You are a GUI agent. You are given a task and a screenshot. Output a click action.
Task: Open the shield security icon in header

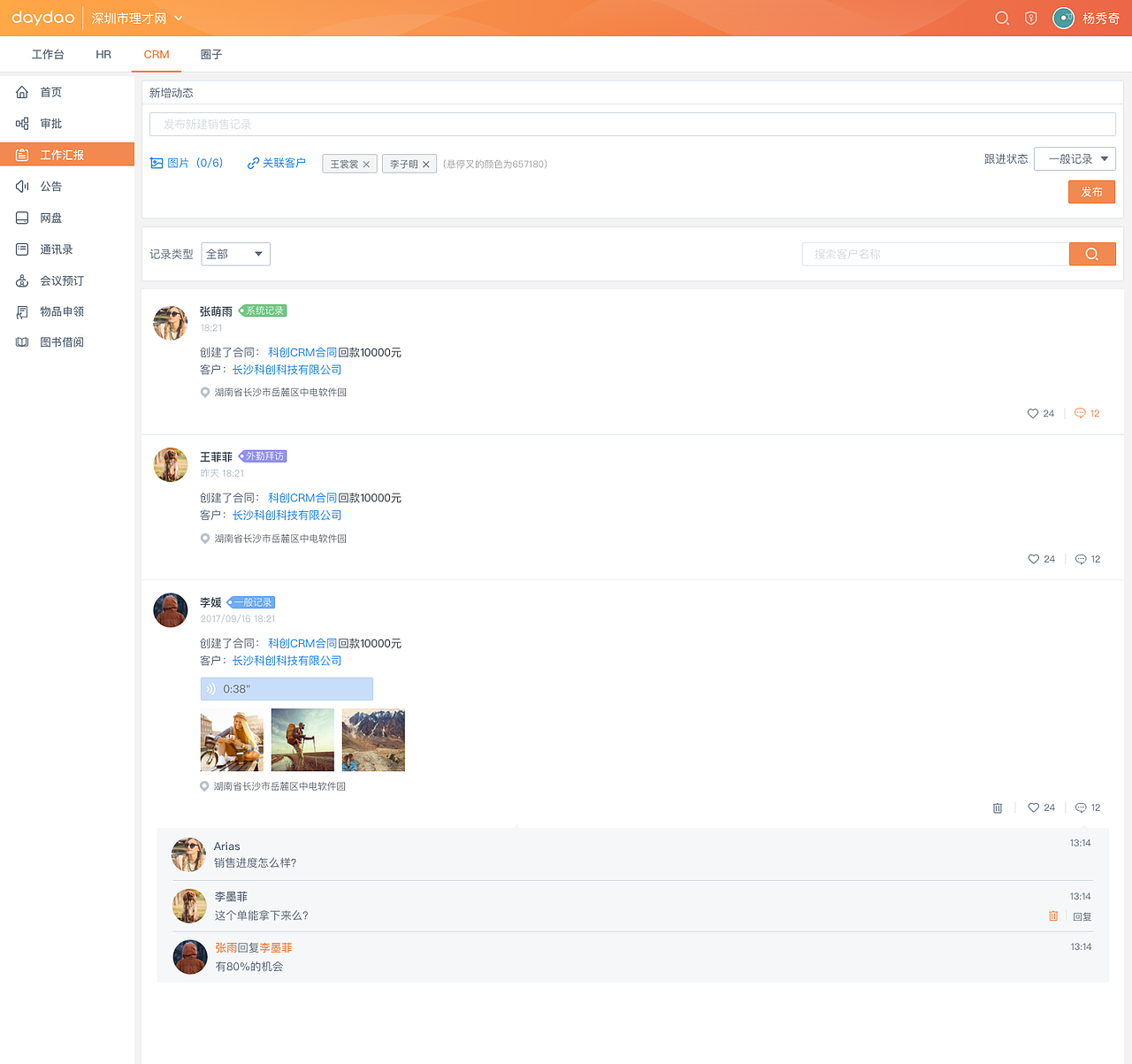coord(1030,18)
